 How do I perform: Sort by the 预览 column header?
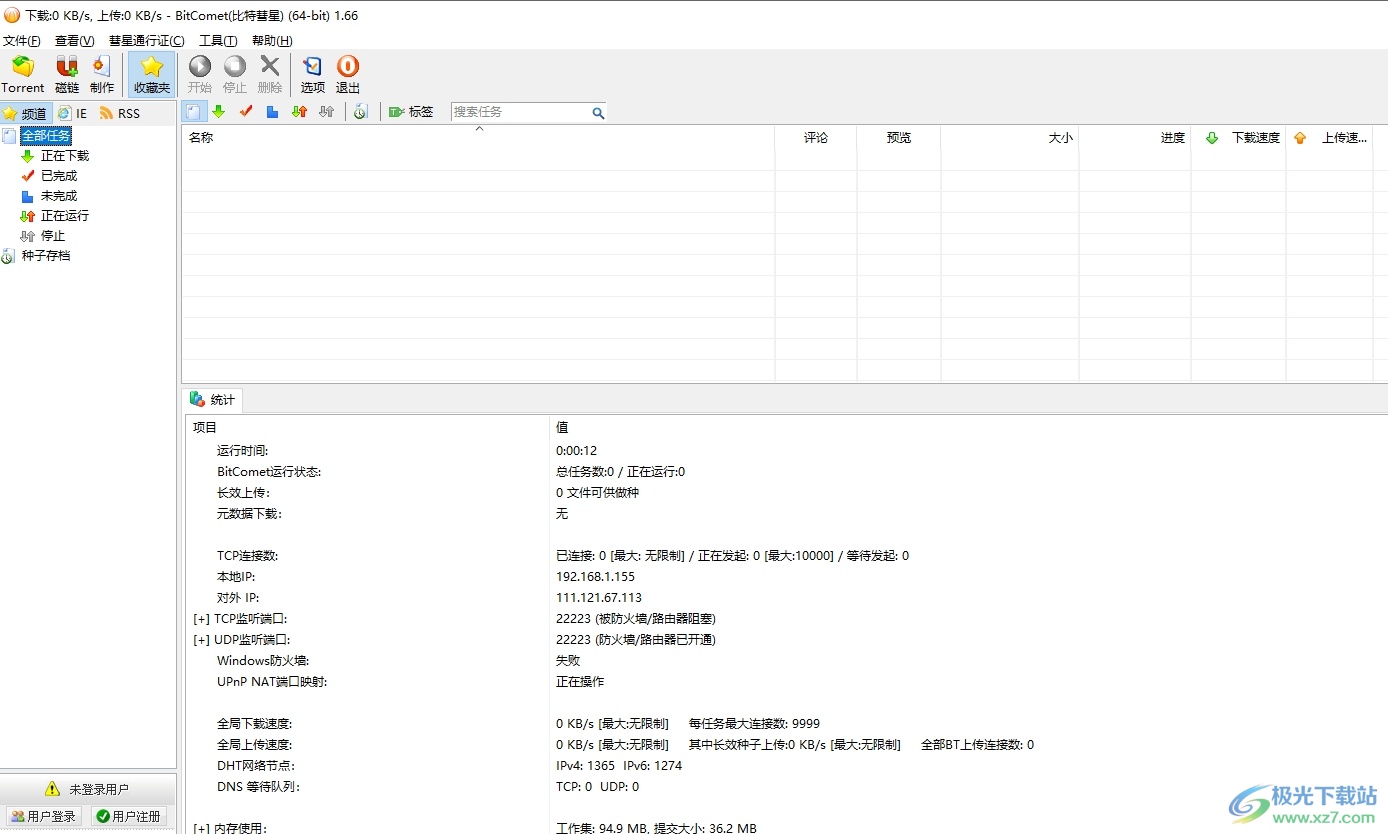tap(899, 138)
